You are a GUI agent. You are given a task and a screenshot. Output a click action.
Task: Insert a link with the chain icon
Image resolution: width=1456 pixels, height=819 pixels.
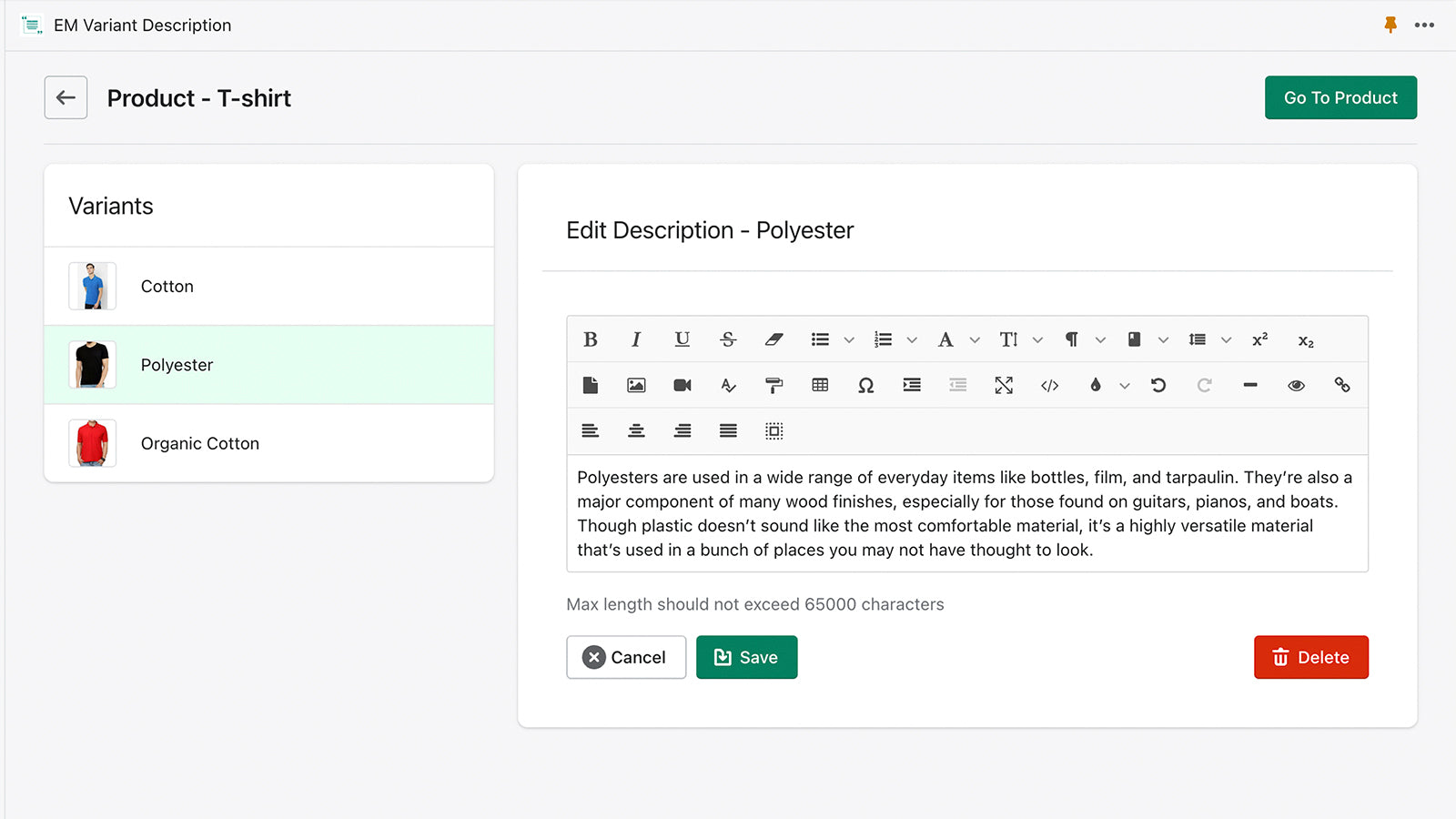1342,385
